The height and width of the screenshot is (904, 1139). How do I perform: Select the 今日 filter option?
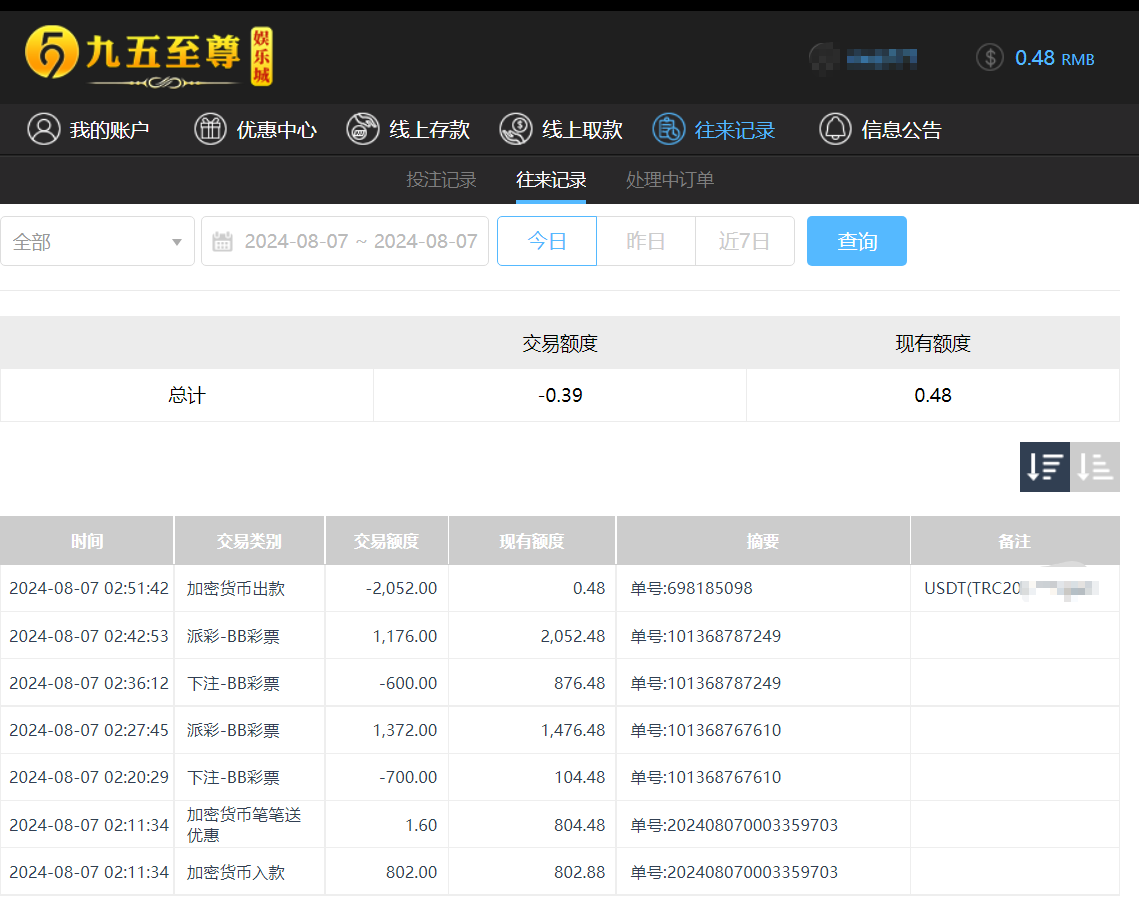[x=546, y=240]
